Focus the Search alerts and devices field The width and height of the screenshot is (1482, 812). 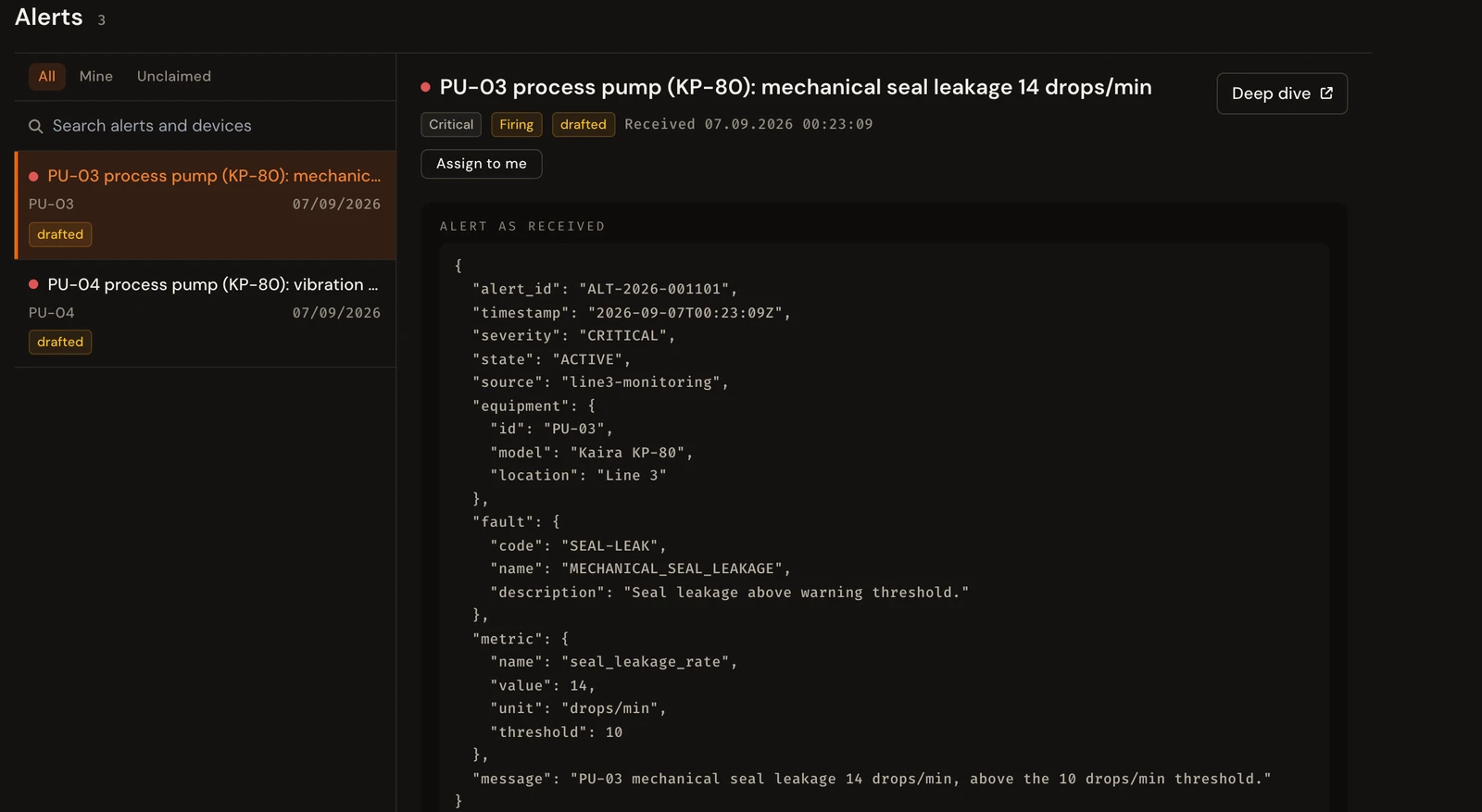[206, 126]
